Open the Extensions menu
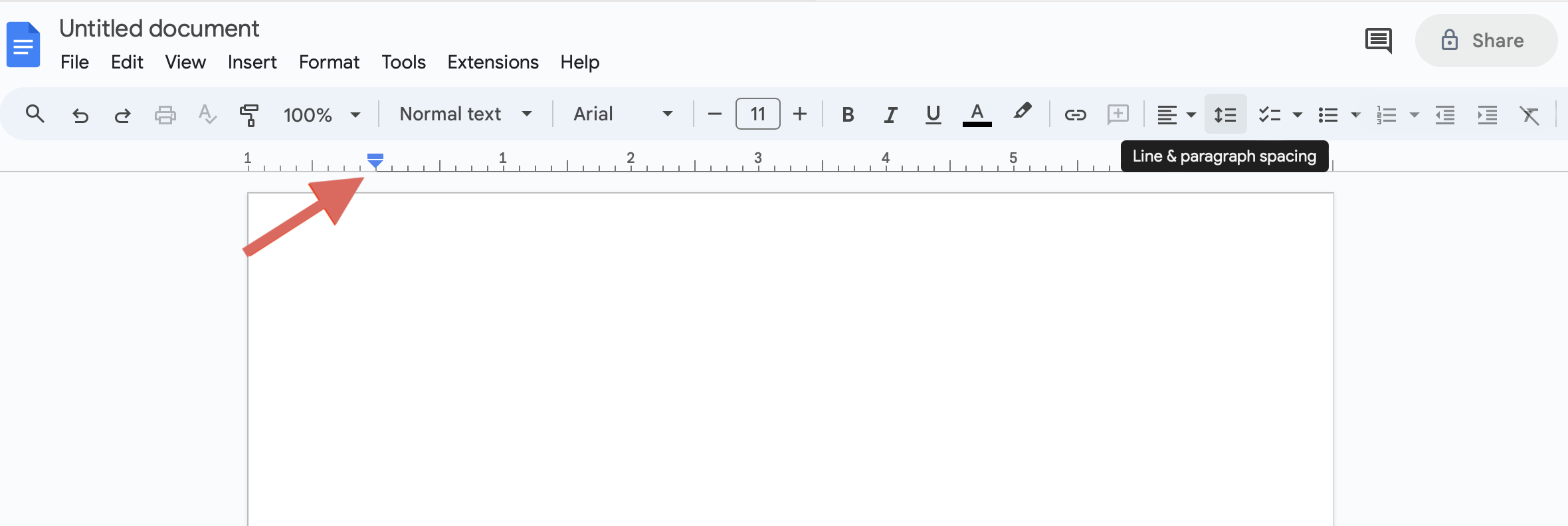 493,62
